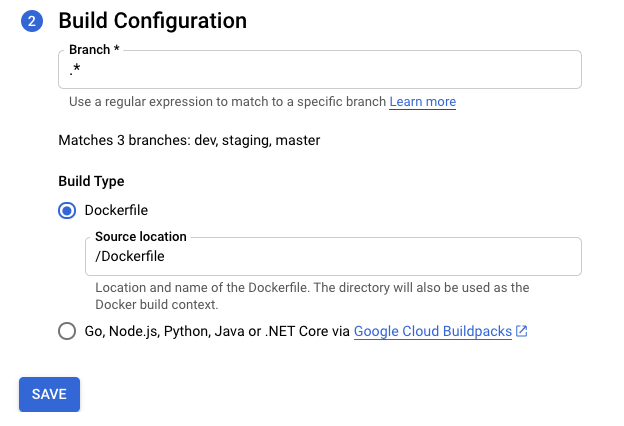Select the Dockerfile radio button

point(67,210)
